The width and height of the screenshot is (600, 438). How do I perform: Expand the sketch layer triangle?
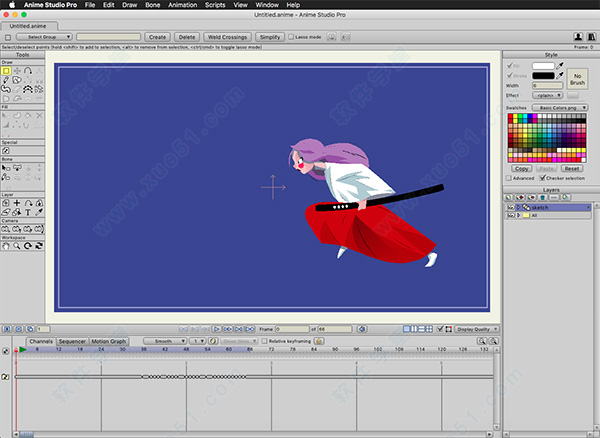[518, 207]
